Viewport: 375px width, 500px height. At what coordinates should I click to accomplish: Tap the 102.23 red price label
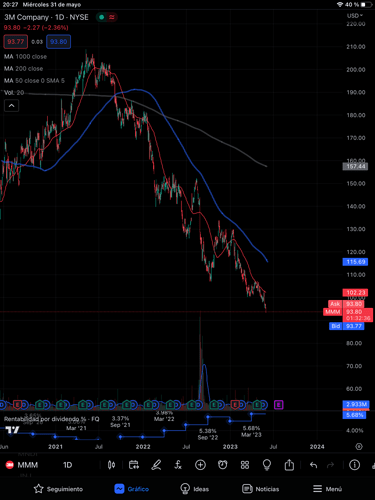click(x=355, y=293)
